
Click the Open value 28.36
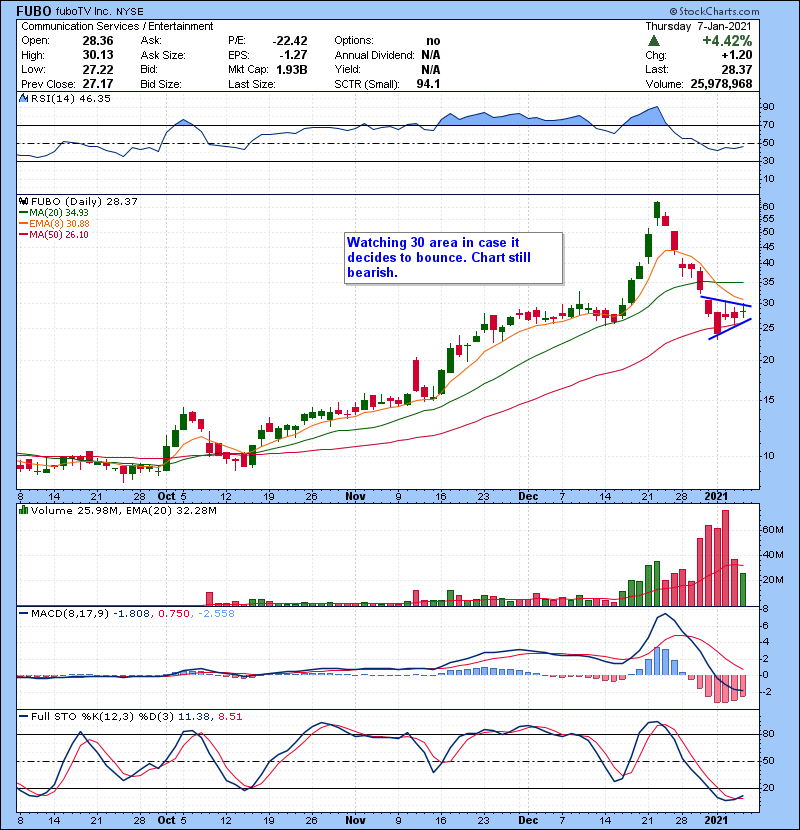click(x=98, y=41)
